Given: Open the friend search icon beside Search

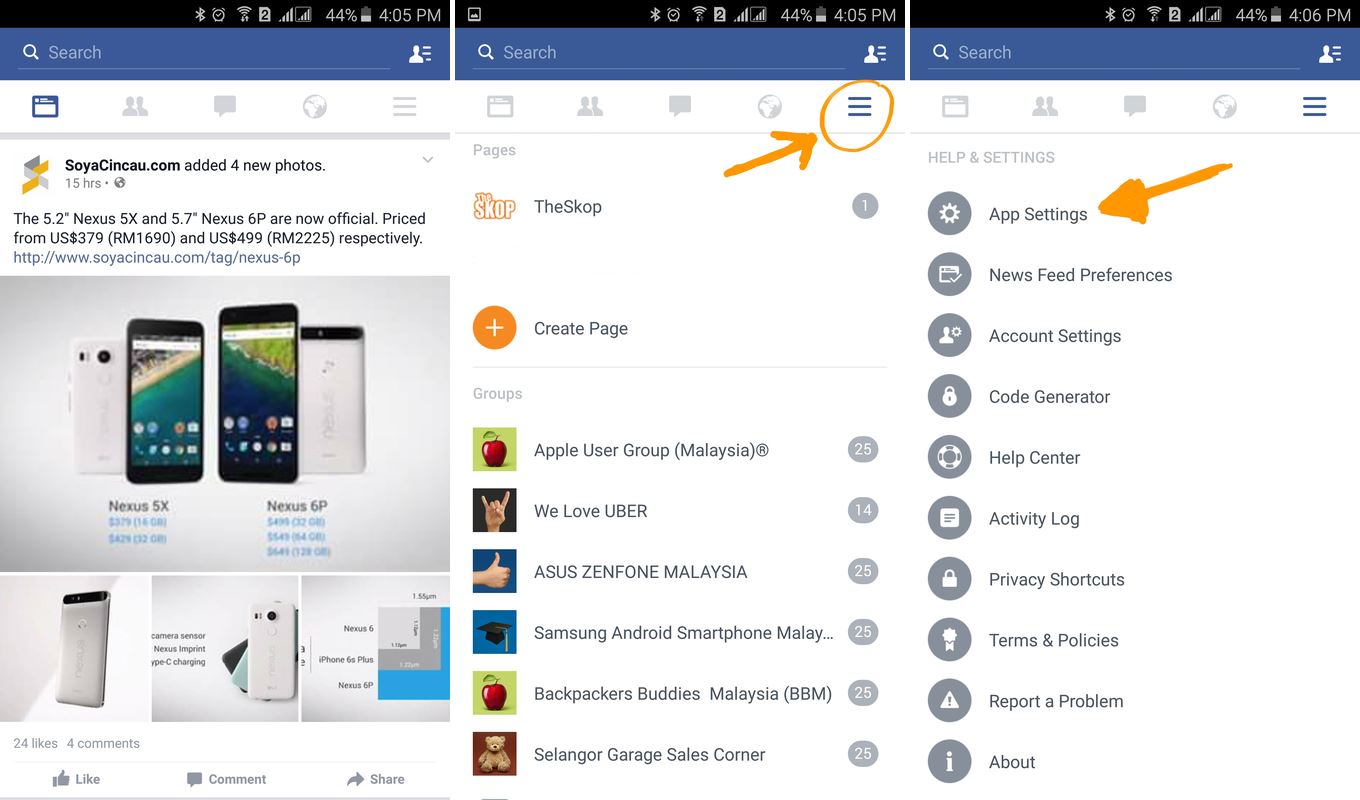Looking at the screenshot, I should click(x=421, y=53).
